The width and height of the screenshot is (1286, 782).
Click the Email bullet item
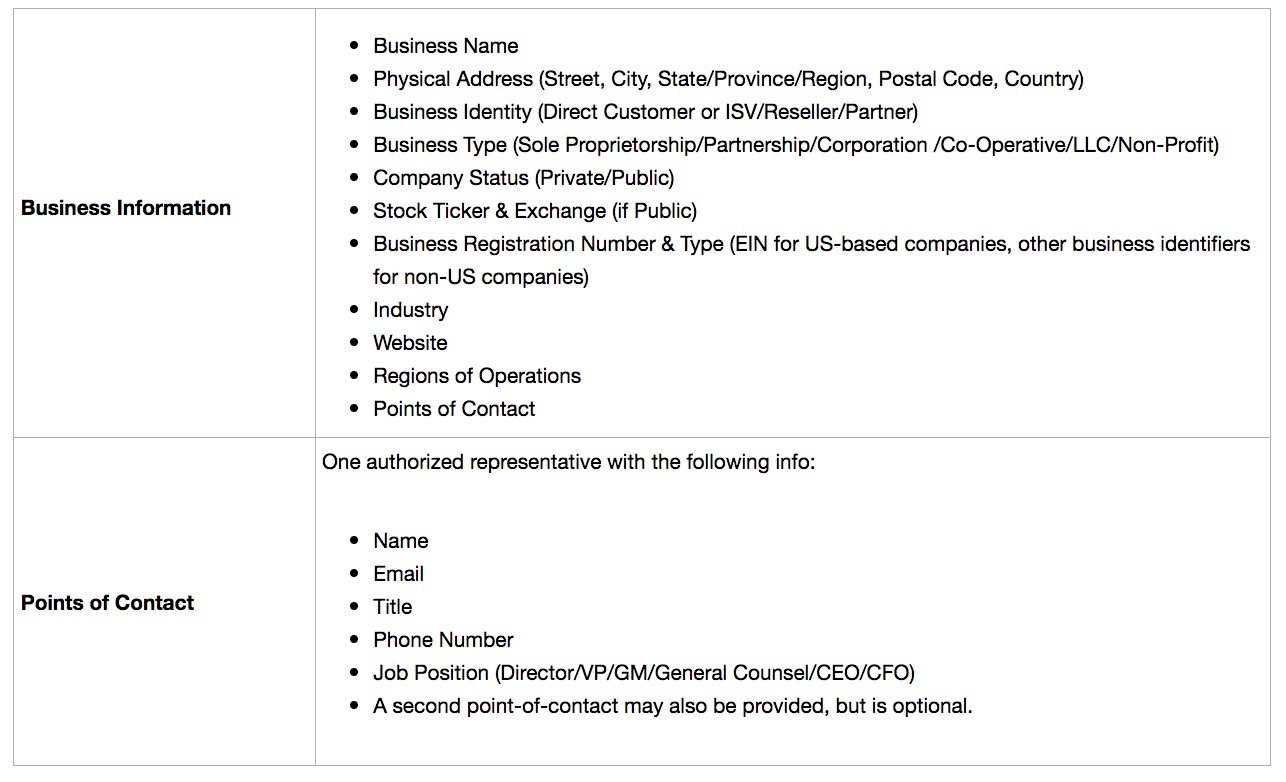coord(398,574)
